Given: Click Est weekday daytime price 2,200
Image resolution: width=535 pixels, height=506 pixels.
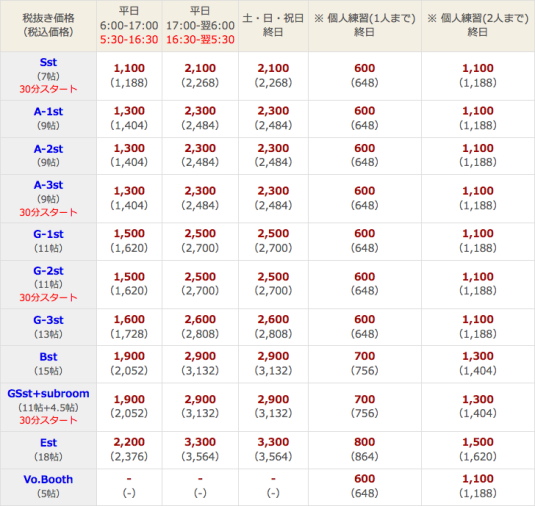Looking at the screenshot, I should (x=129, y=442).
